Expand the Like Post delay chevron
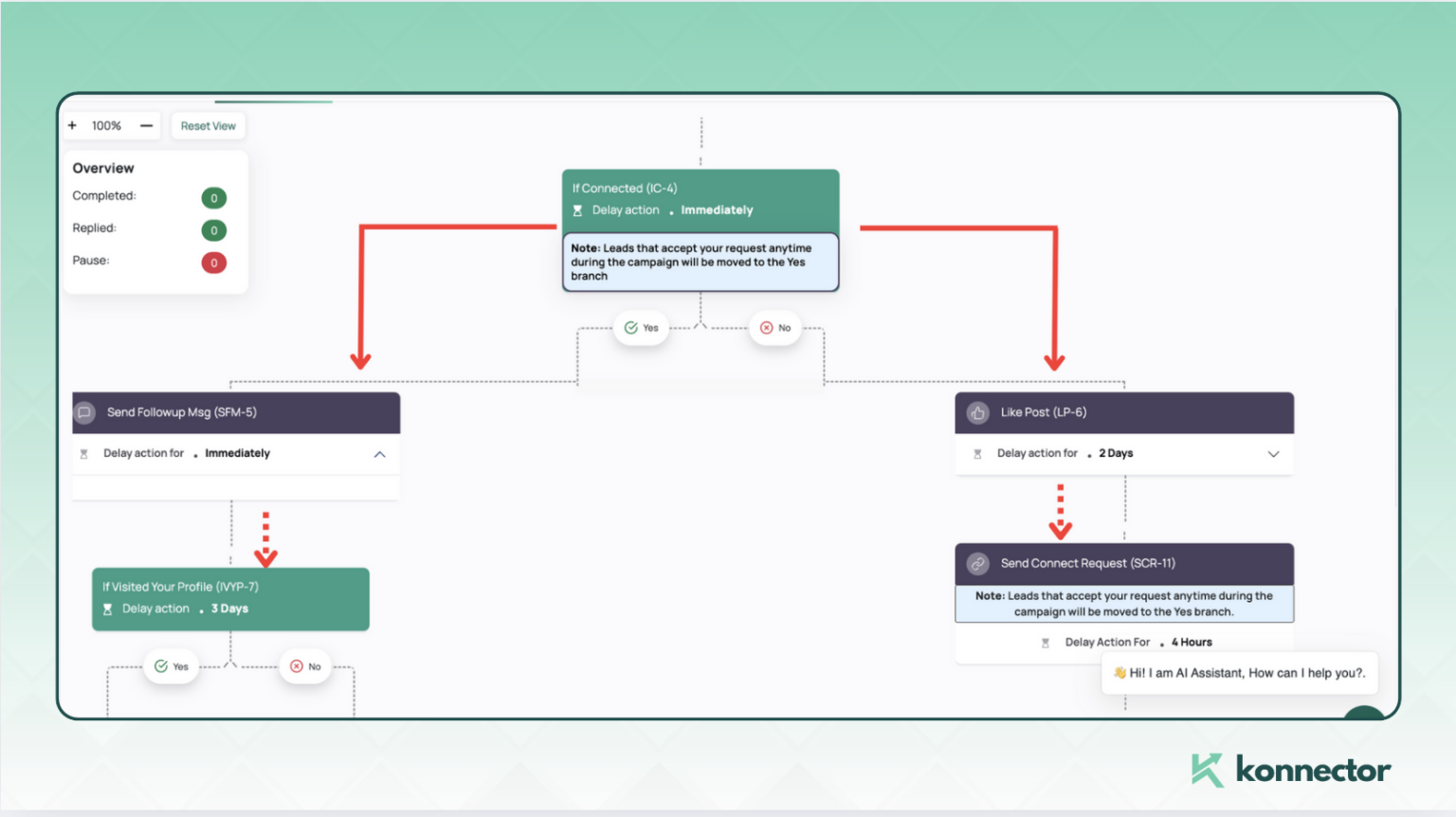Image resolution: width=1456 pixels, height=817 pixels. 1273,454
